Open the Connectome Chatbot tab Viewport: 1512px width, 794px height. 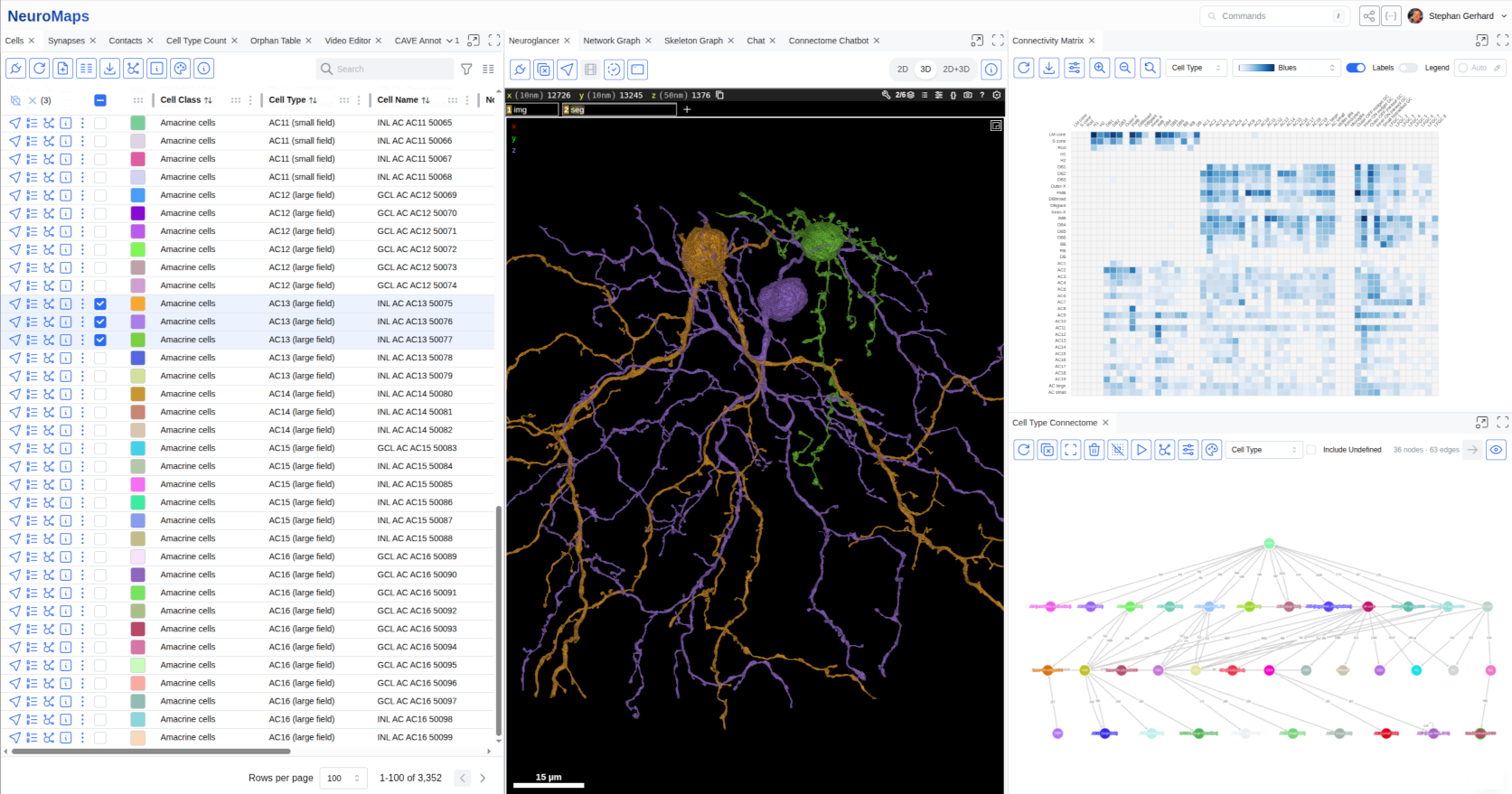(x=829, y=41)
